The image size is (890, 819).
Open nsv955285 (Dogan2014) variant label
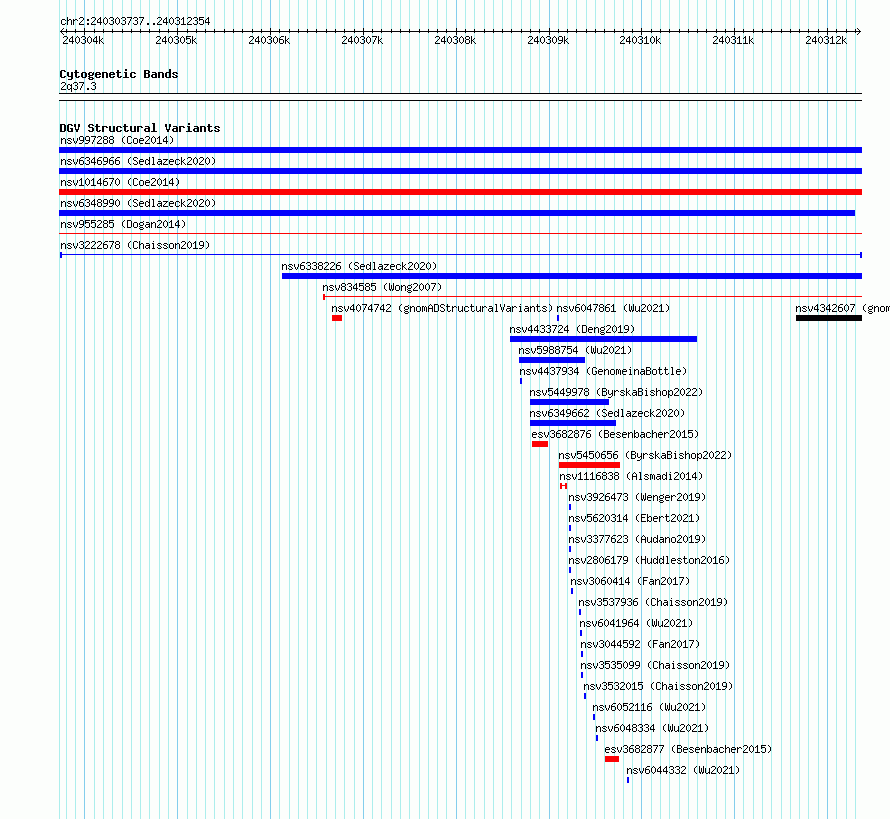[123, 224]
